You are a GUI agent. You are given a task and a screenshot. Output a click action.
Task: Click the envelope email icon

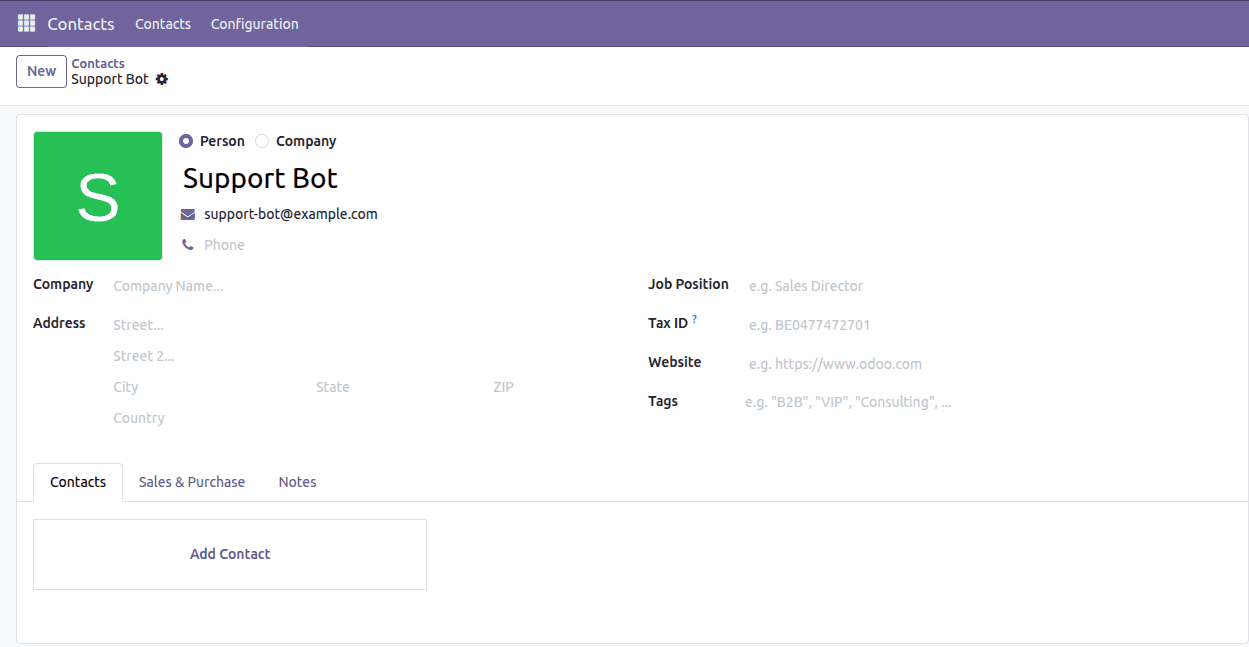(188, 214)
